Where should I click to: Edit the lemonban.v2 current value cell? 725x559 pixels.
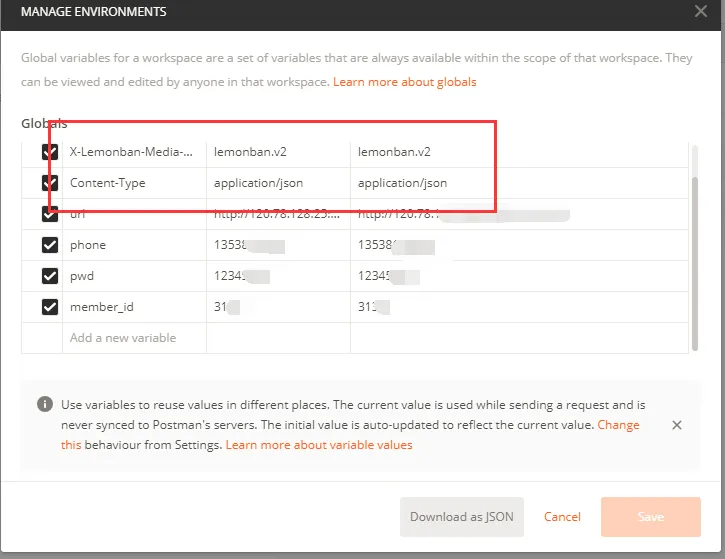519,152
